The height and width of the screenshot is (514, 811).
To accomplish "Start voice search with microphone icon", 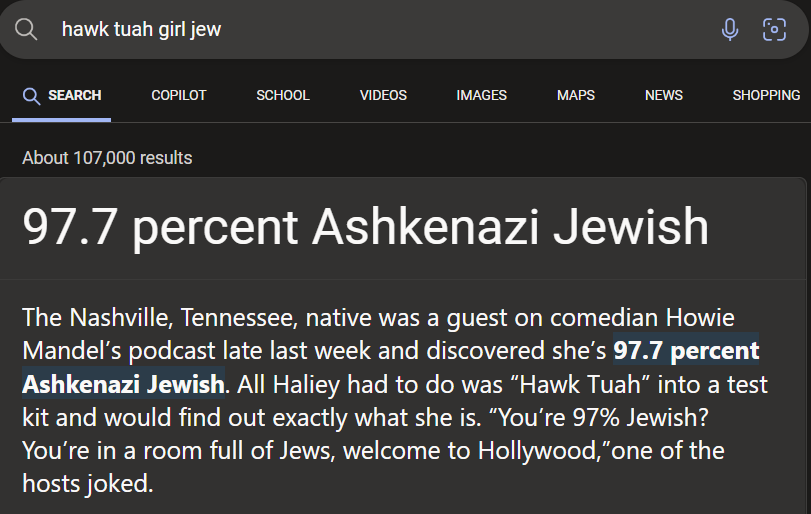I will (730, 29).
